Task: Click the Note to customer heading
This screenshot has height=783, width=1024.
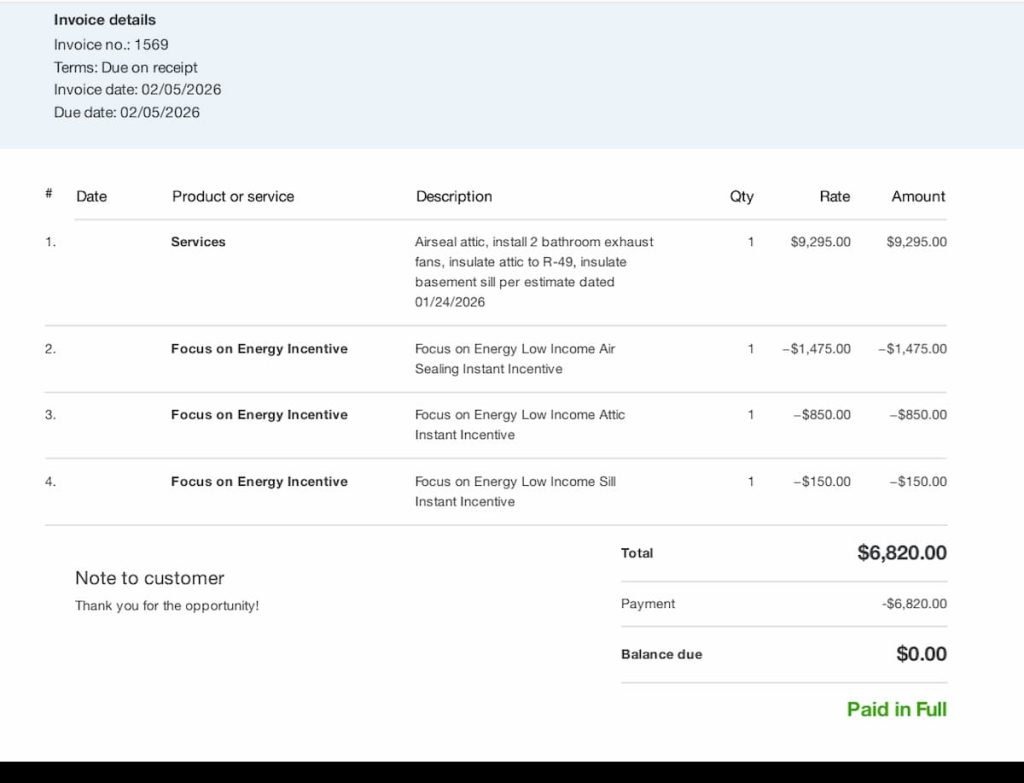Action: click(x=149, y=578)
